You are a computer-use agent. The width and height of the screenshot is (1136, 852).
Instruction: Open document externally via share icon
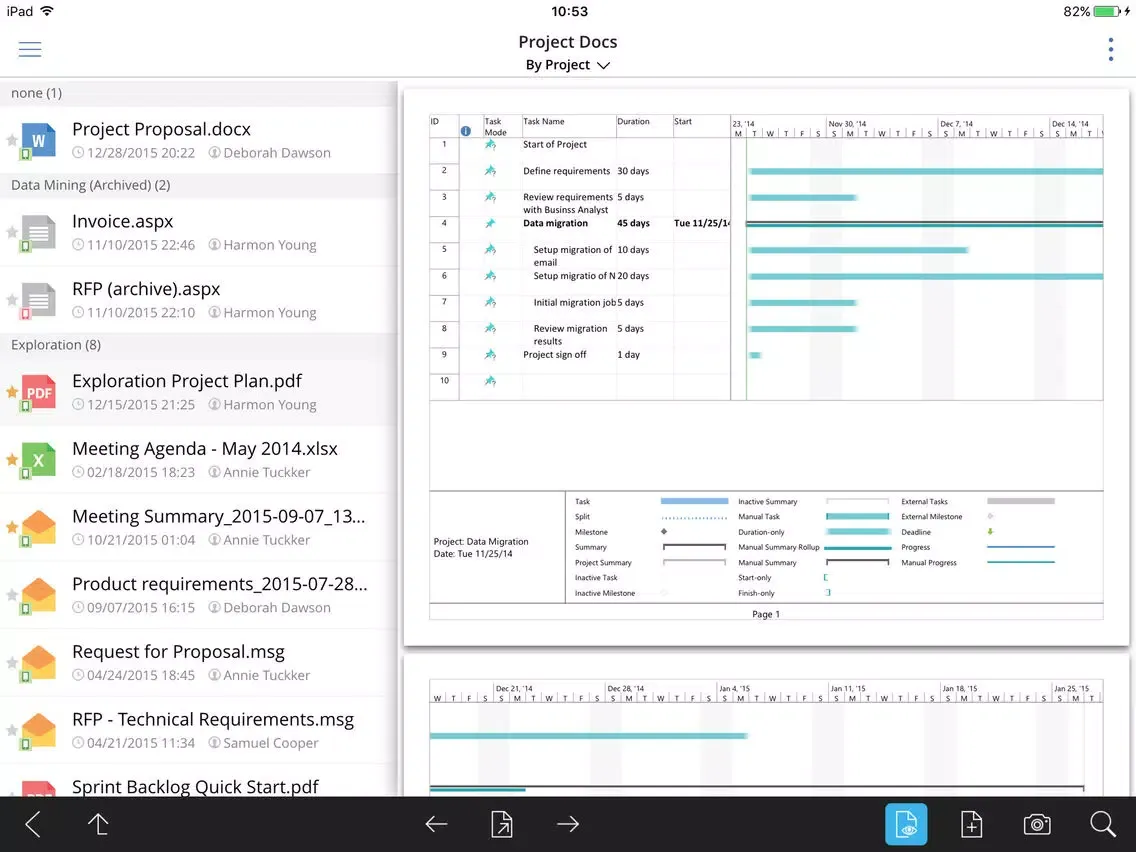tap(501, 824)
